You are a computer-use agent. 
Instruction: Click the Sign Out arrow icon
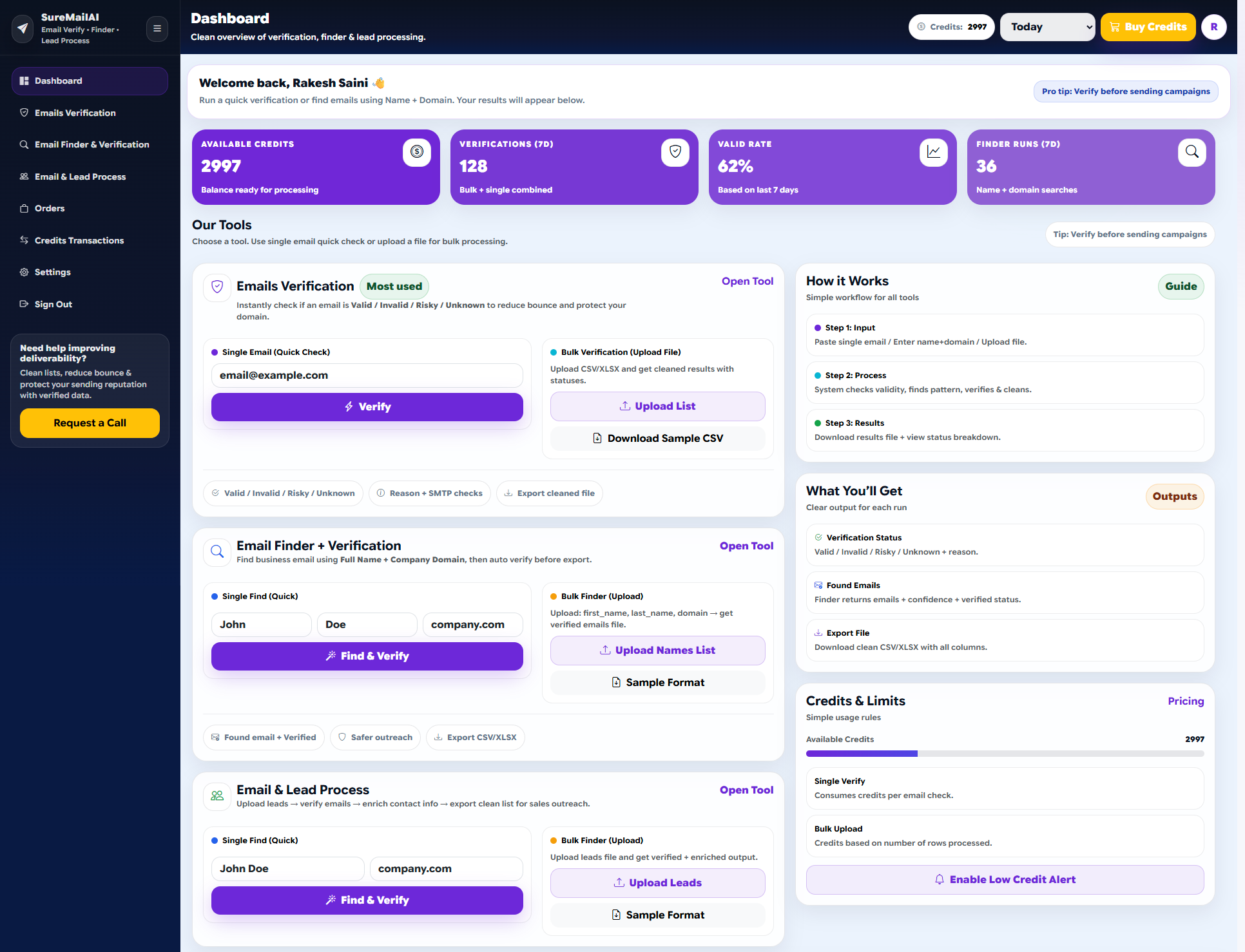(x=24, y=304)
